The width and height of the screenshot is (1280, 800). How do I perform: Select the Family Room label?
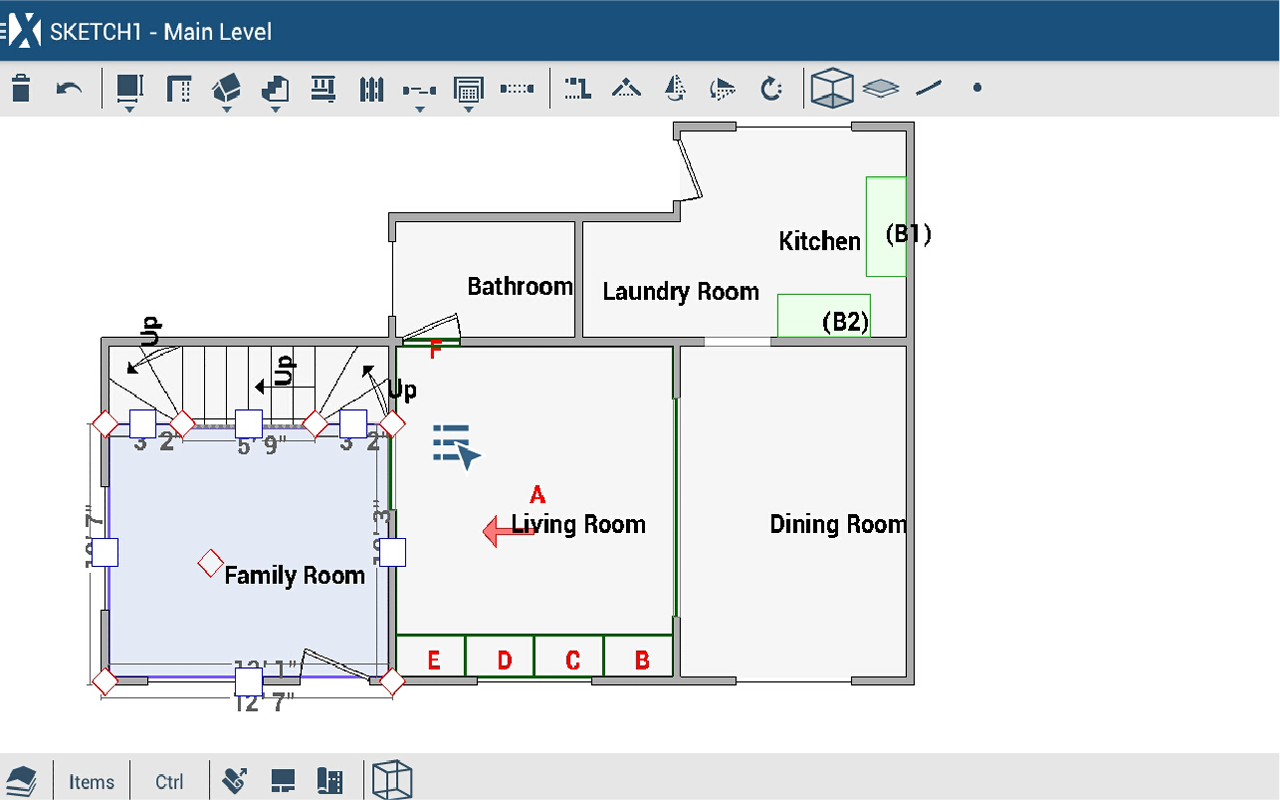294,576
